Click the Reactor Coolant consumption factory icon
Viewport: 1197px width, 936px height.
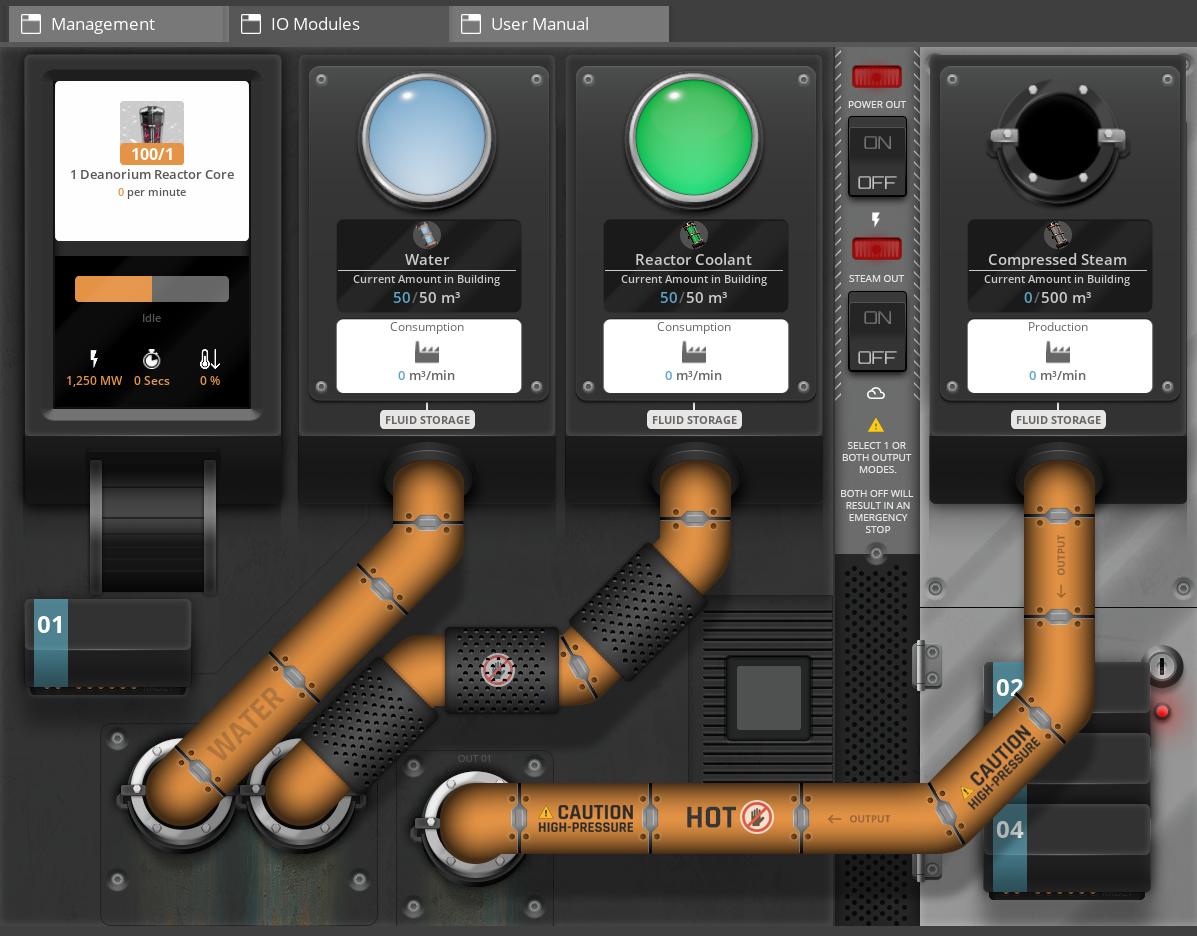click(x=694, y=352)
